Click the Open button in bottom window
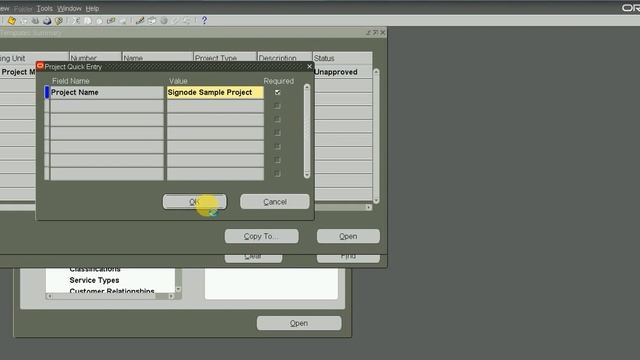The image size is (640, 360). pyautogui.click(x=299, y=323)
